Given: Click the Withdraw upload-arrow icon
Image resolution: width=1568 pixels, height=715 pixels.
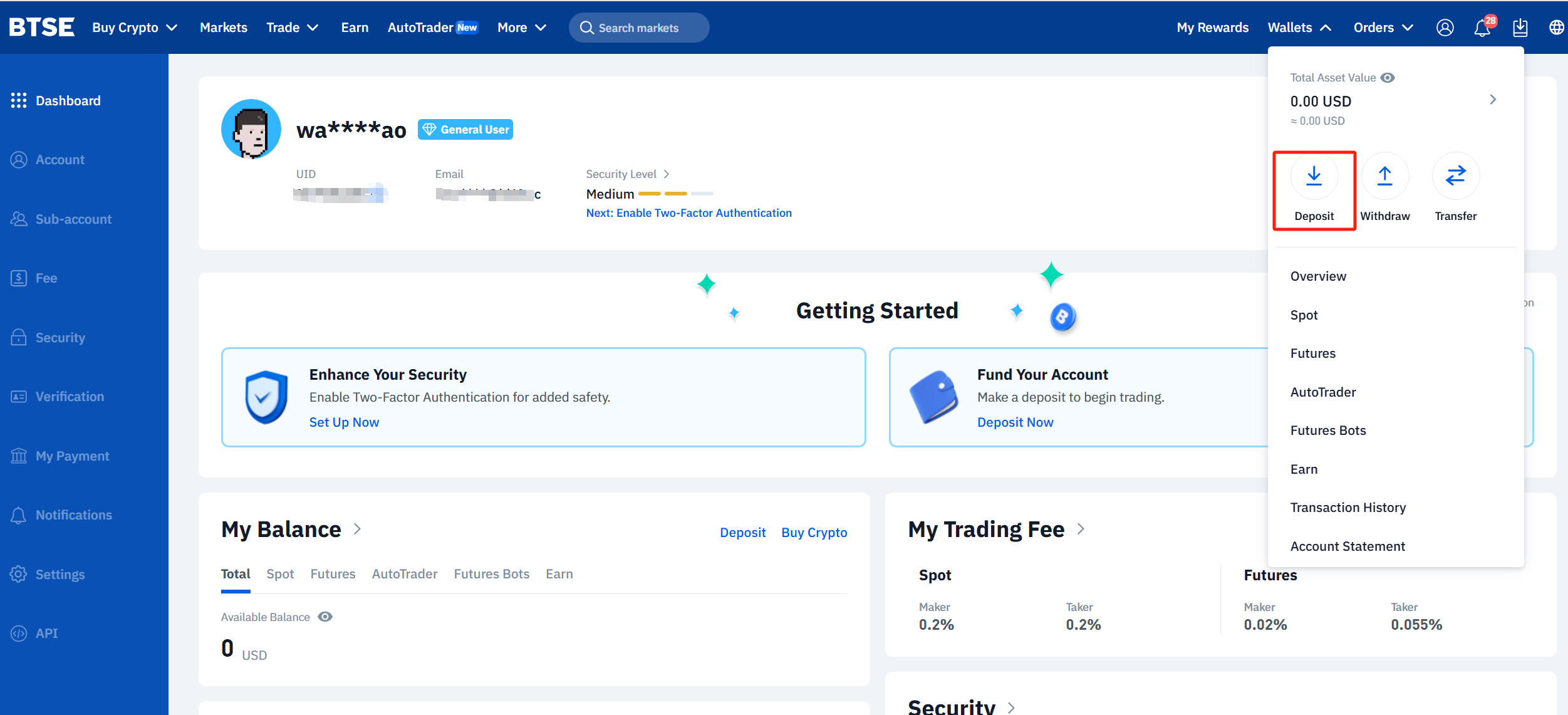Looking at the screenshot, I should click(1384, 176).
